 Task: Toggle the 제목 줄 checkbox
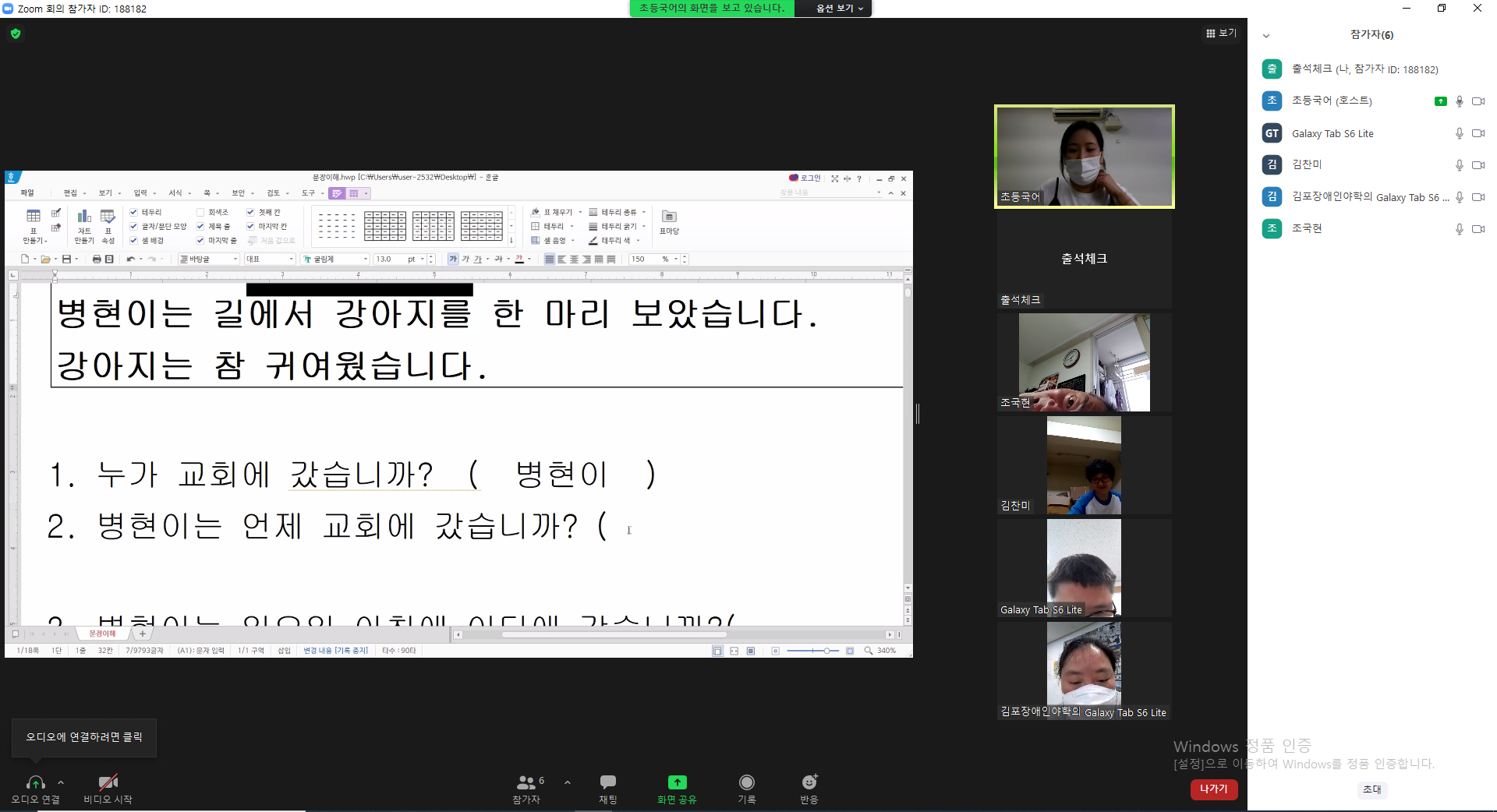(x=200, y=226)
